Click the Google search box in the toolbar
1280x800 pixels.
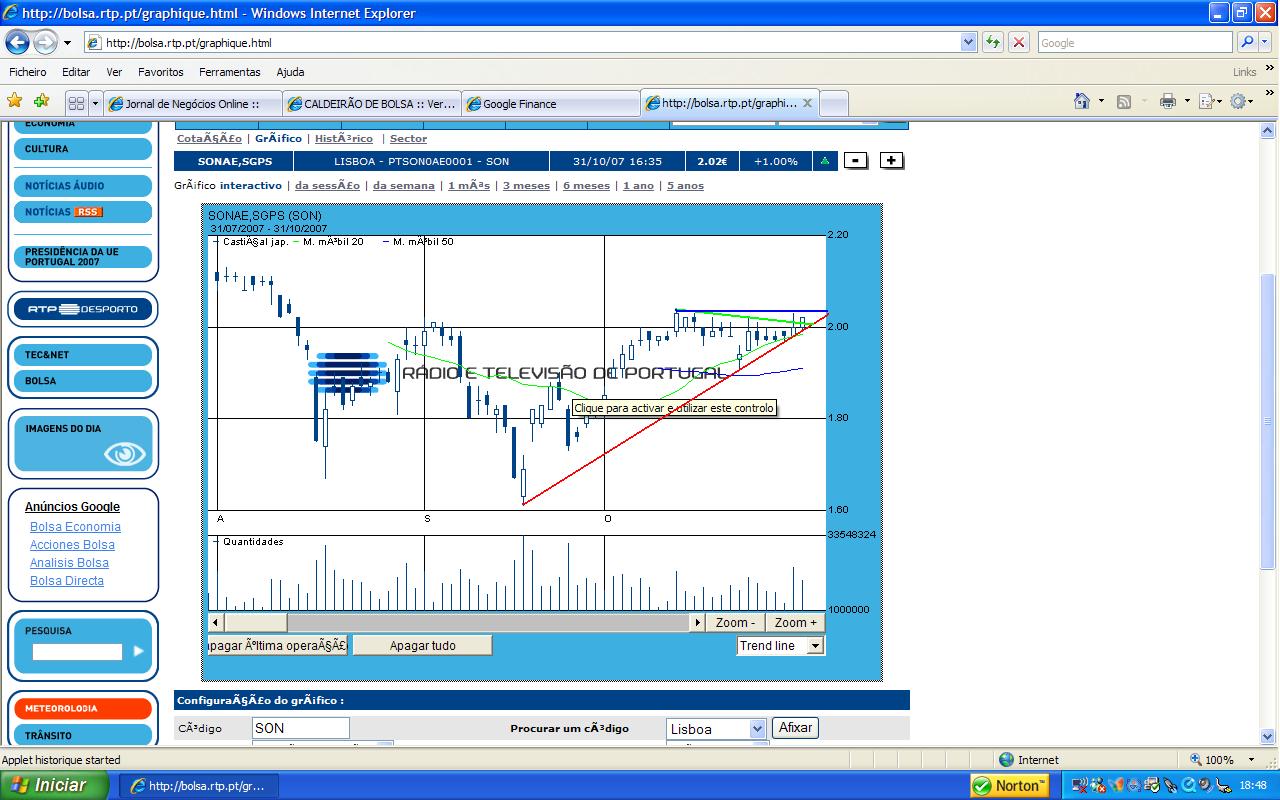pos(1135,42)
